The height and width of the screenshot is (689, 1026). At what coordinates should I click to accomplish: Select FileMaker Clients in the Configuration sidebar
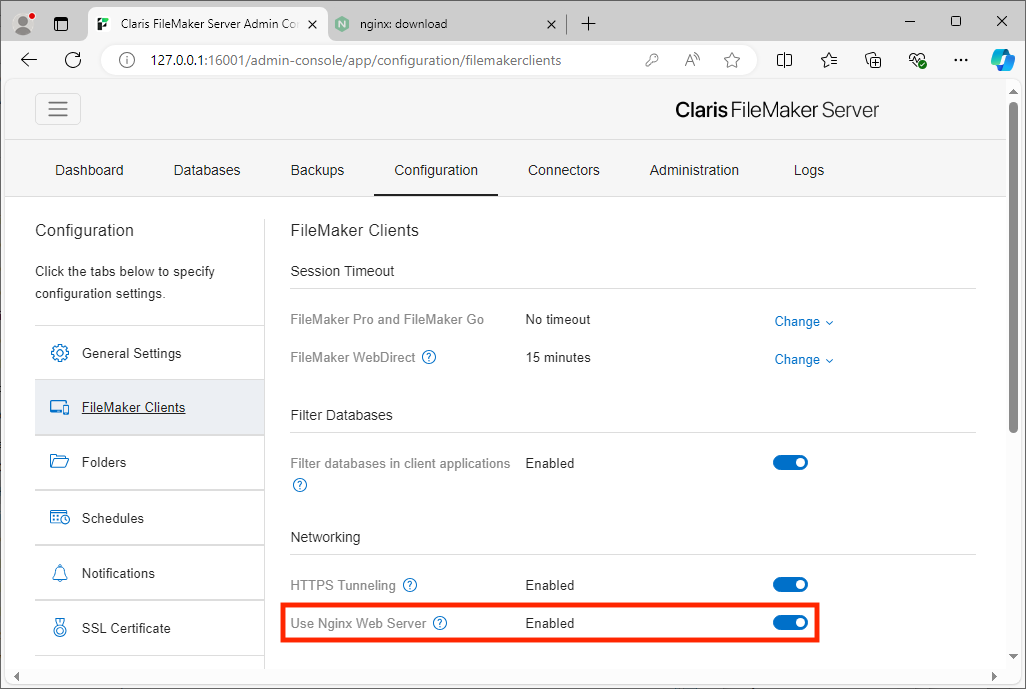pyautogui.click(x=133, y=407)
